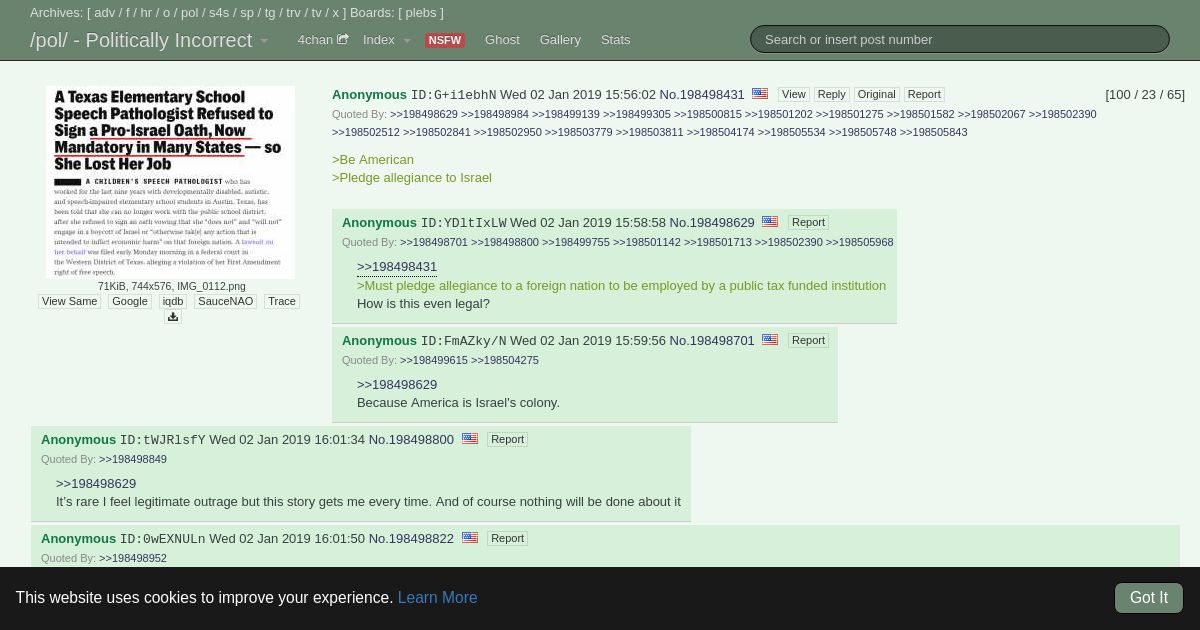Click the thread stats [100 / 23 / 65]
The width and height of the screenshot is (1200, 630).
(1145, 94)
